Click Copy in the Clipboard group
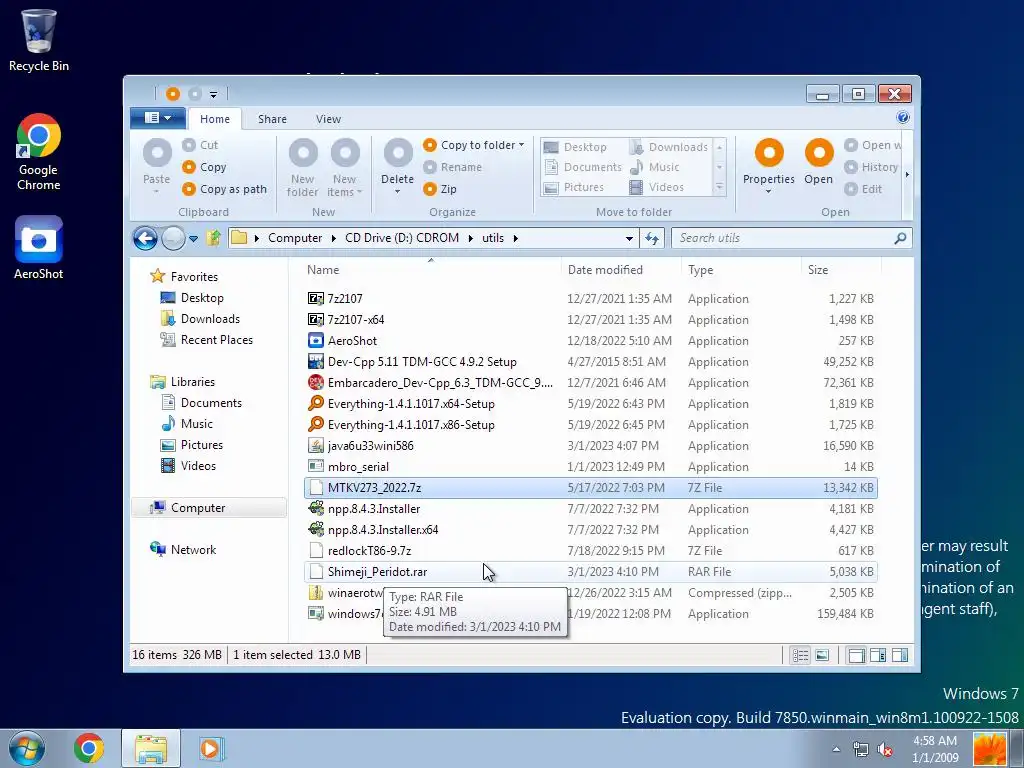This screenshot has height=768, width=1024. [204, 167]
